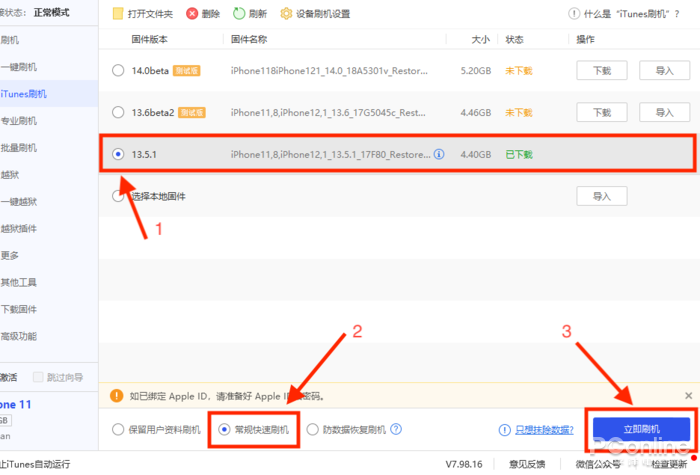This screenshot has width=700, height=475.
Task: Click the 已下载 status of 13.5.1
Action: [x=519, y=154]
